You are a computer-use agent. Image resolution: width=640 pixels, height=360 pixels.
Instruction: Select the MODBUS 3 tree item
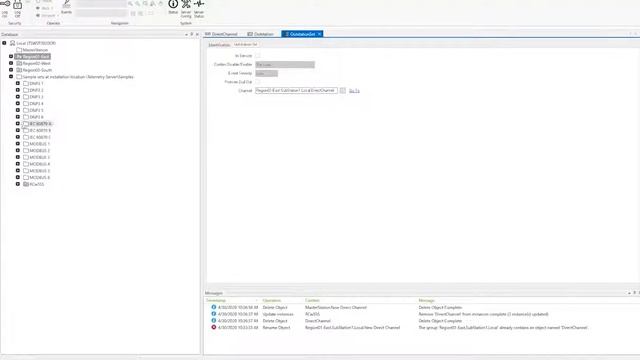(x=40, y=157)
